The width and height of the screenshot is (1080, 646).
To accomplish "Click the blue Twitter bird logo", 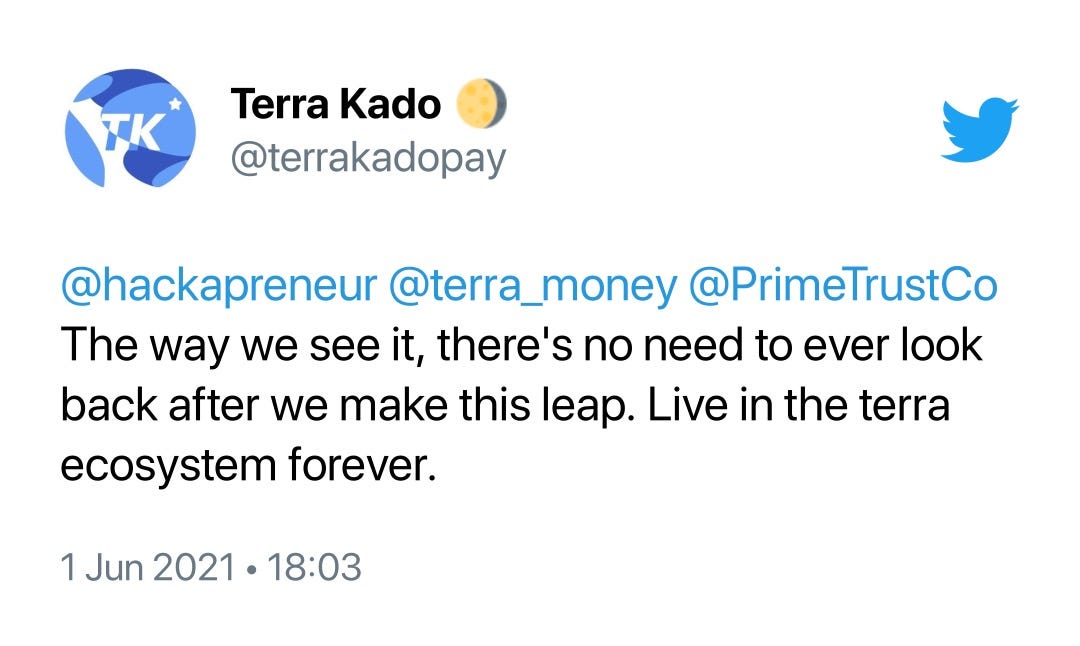I will pos(979,130).
